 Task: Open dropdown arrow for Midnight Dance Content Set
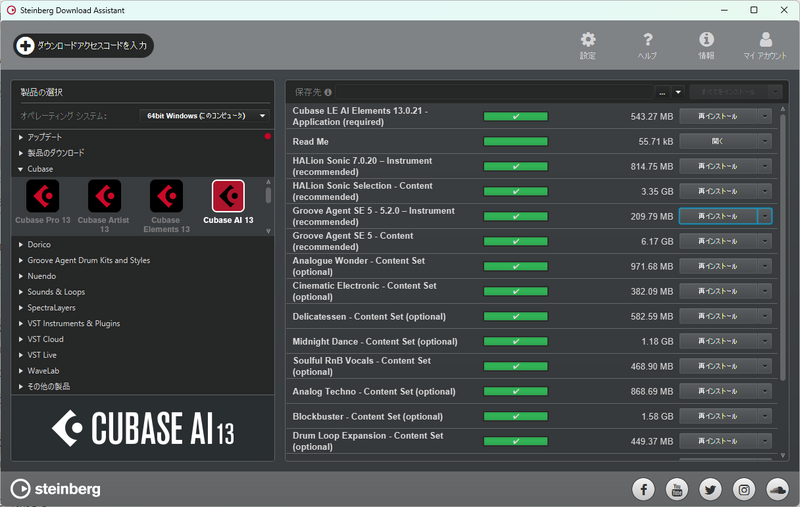click(765, 341)
